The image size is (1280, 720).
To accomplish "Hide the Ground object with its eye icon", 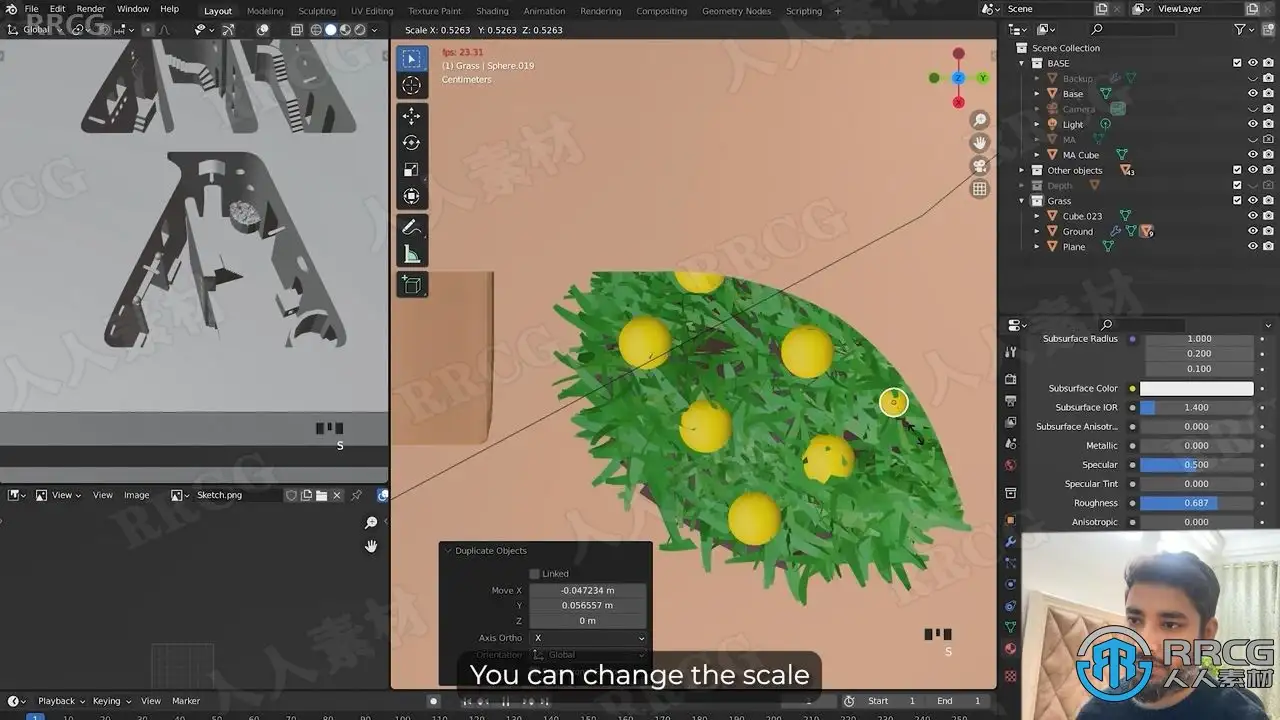I will point(1253,231).
